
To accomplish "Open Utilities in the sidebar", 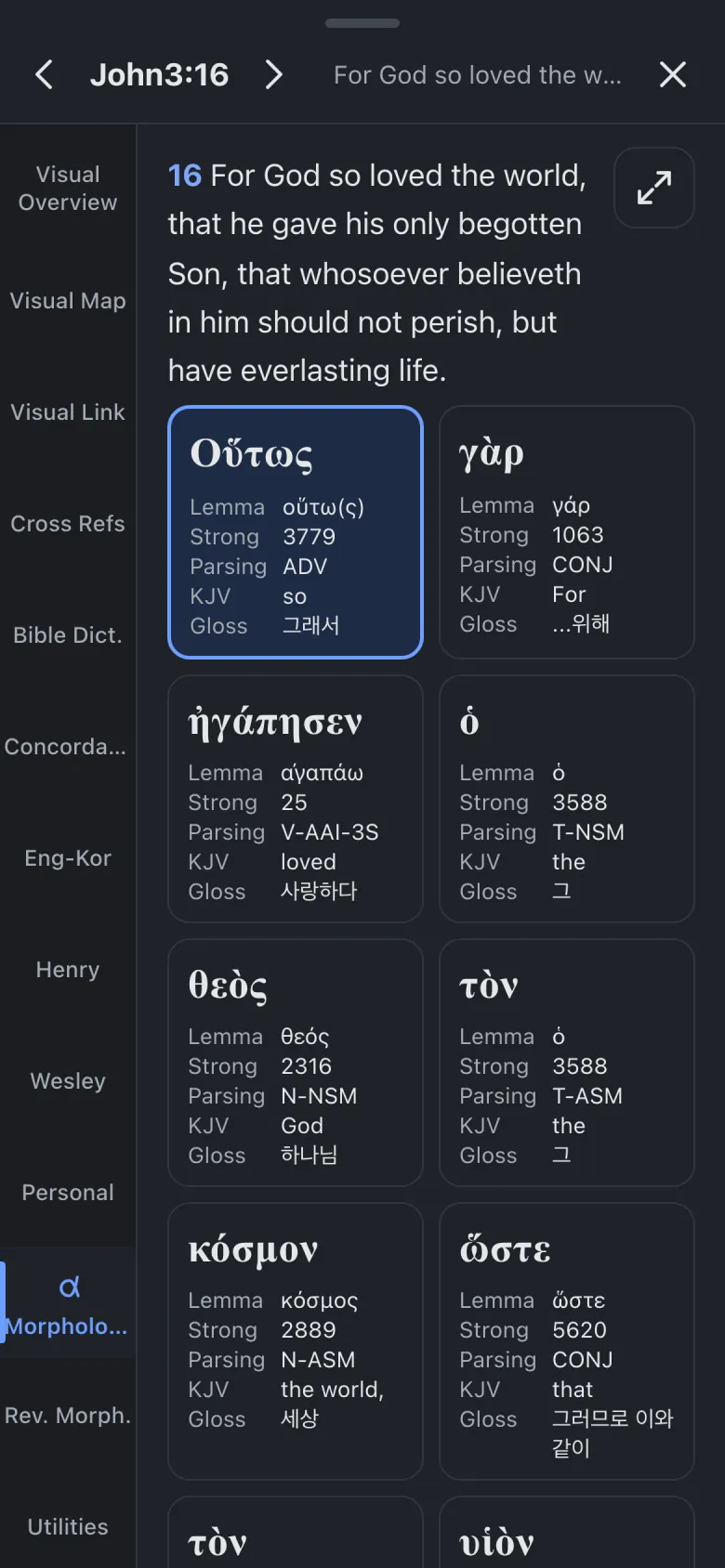I will (68, 1527).
